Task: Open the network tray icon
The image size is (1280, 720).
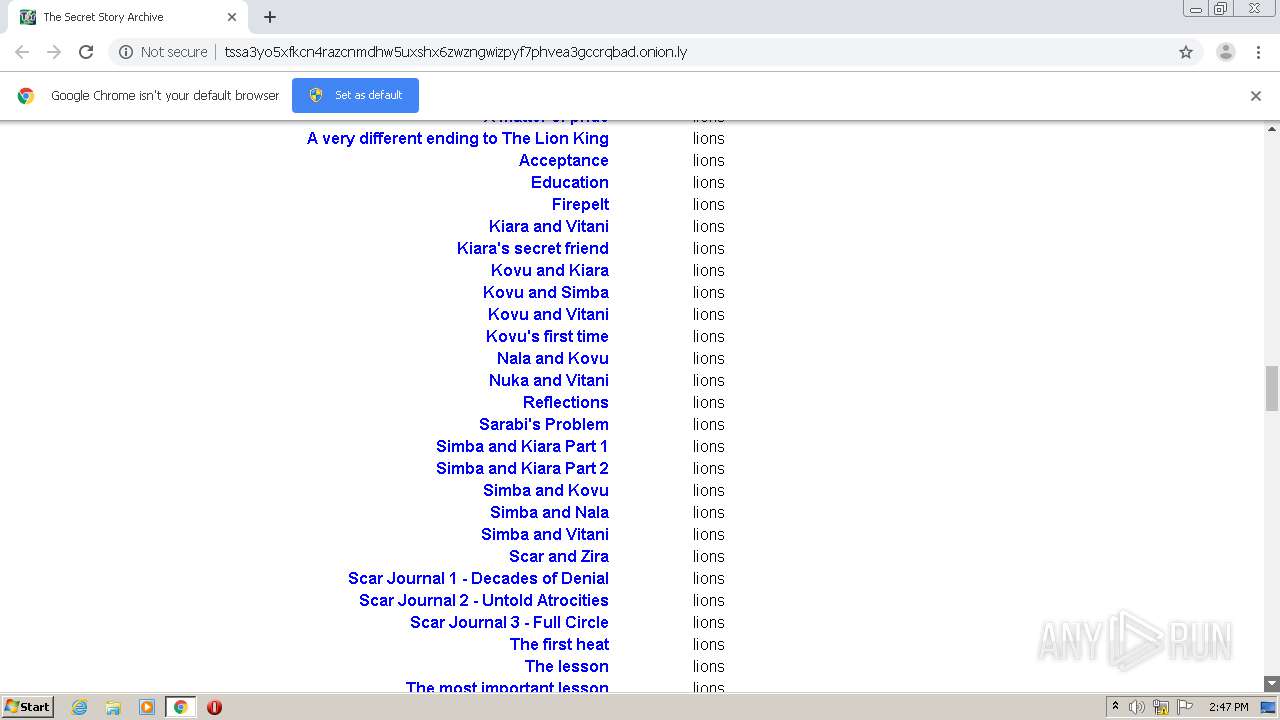Action: [x=1161, y=707]
